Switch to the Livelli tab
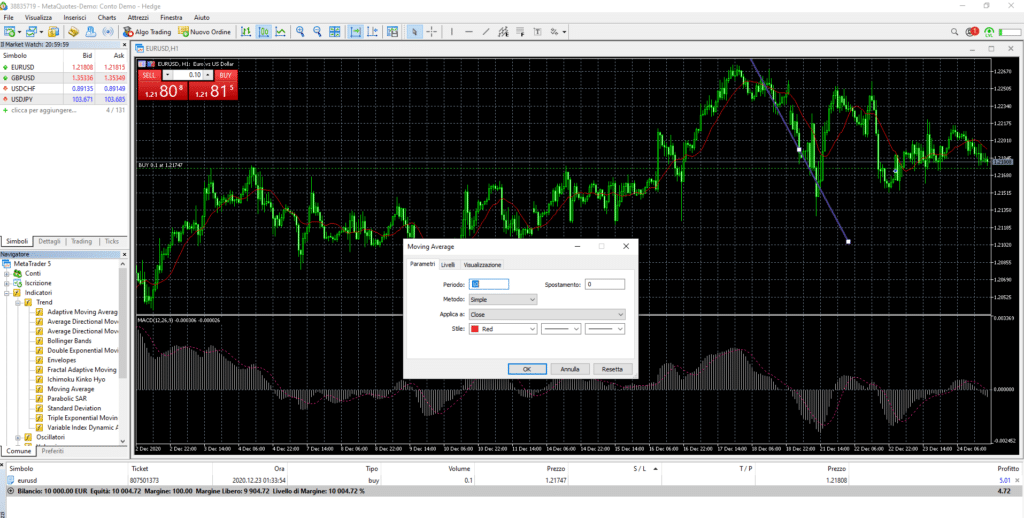This screenshot has width=1024, height=518. click(448, 265)
